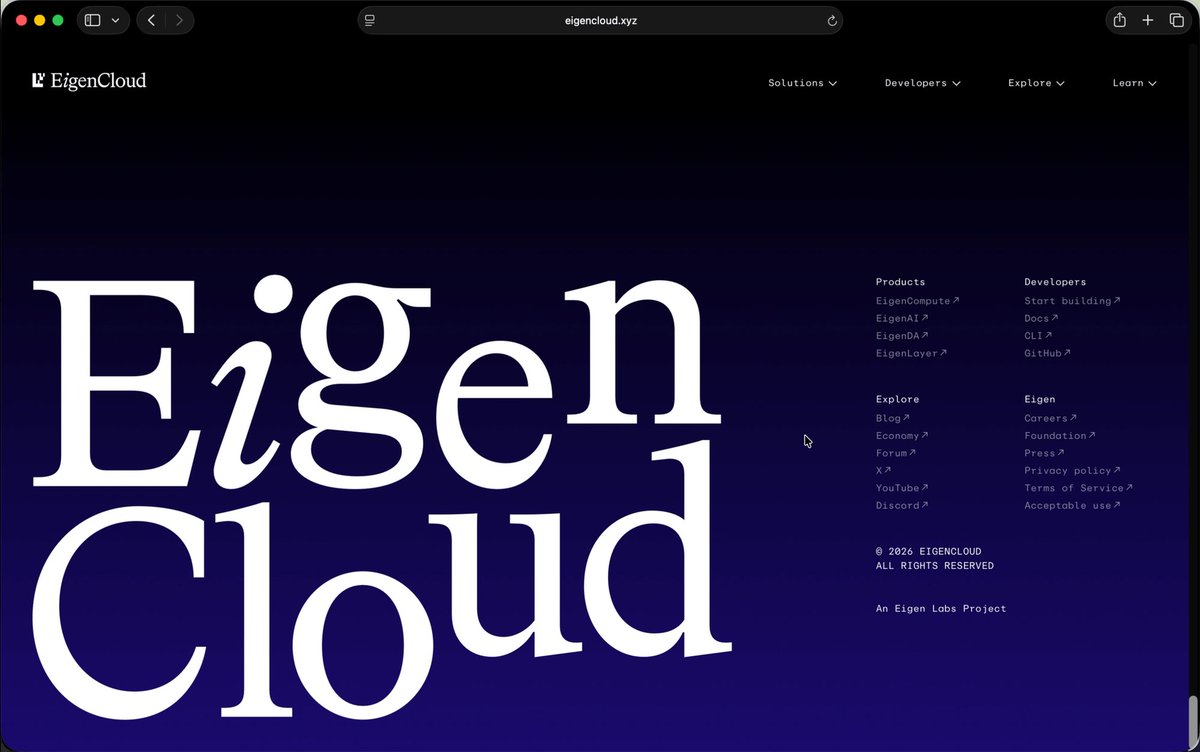Open the GitHub link
This screenshot has width=1200, height=752.
click(x=1047, y=353)
